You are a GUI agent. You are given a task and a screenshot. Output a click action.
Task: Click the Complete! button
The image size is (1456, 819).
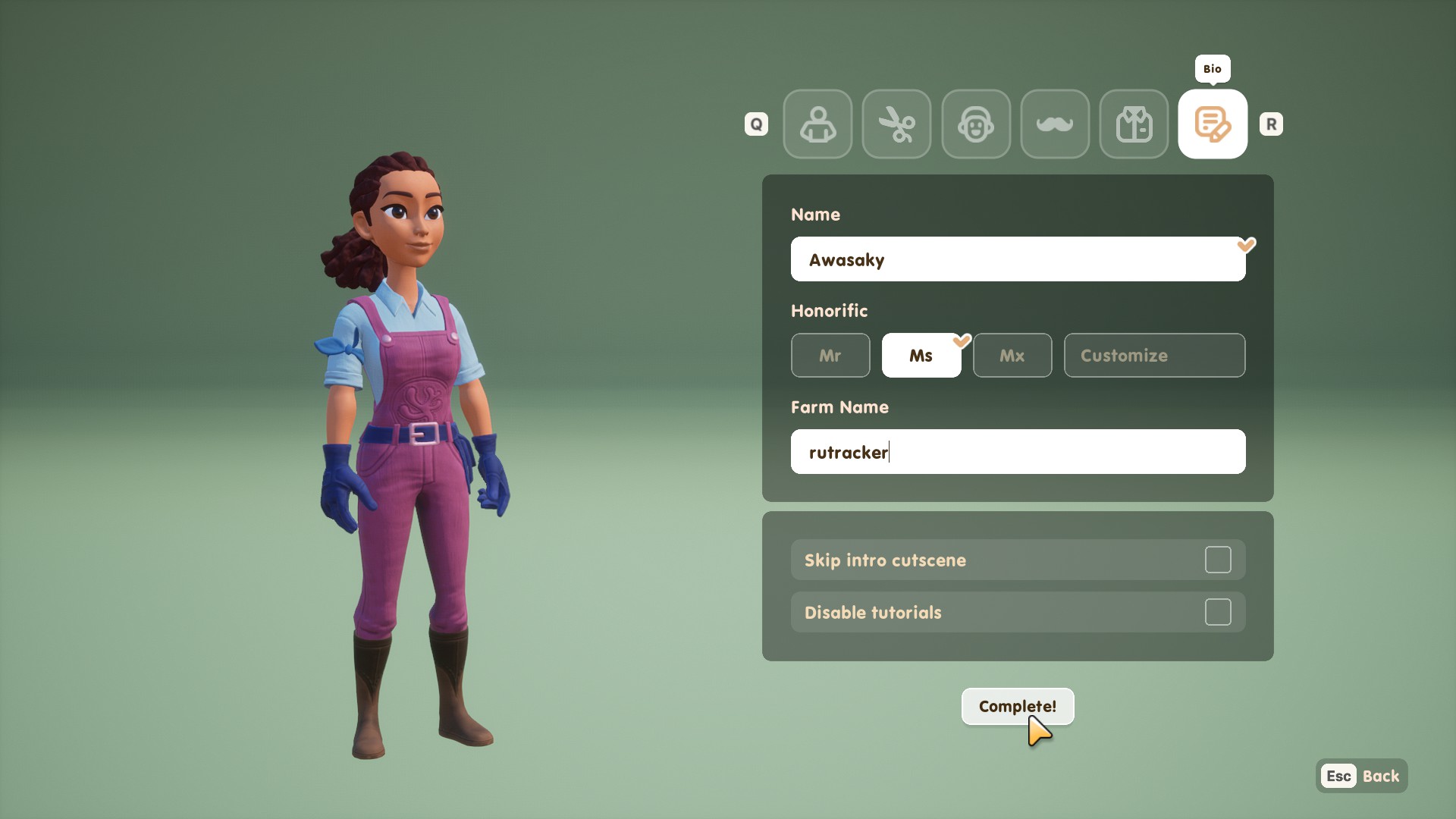pos(1018,707)
